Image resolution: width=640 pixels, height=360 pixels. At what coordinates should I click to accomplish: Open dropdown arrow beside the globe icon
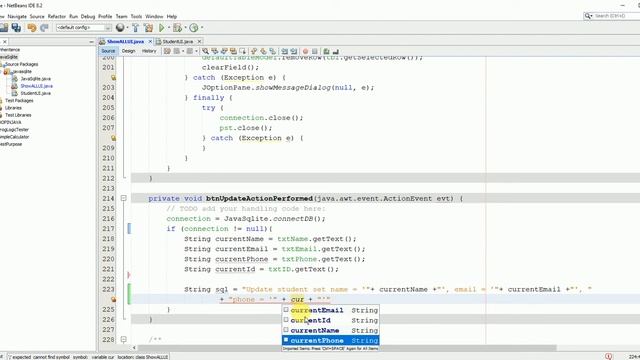pyautogui.click(x=128, y=28)
